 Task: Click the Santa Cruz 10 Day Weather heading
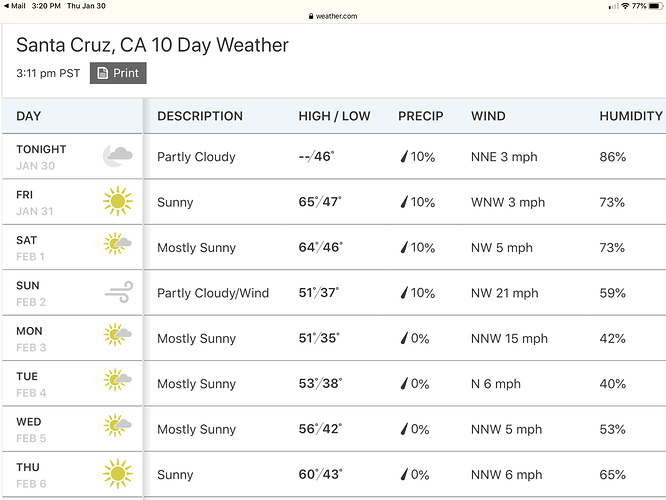tap(152, 46)
